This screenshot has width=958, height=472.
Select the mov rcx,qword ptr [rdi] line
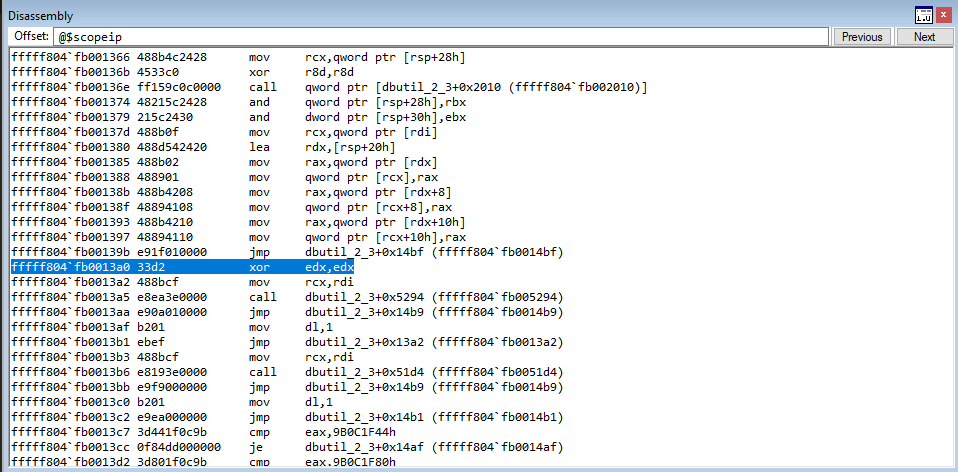[x=224, y=133]
